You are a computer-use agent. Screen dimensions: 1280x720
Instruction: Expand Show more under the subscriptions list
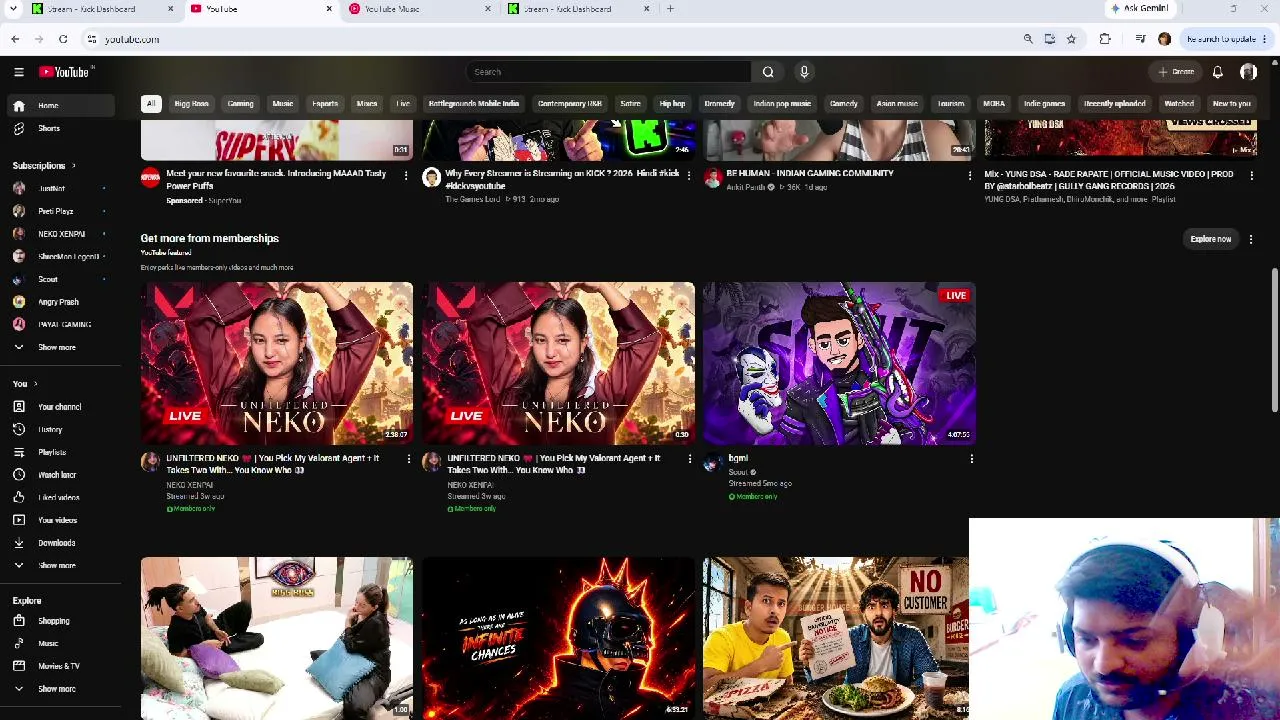point(56,347)
